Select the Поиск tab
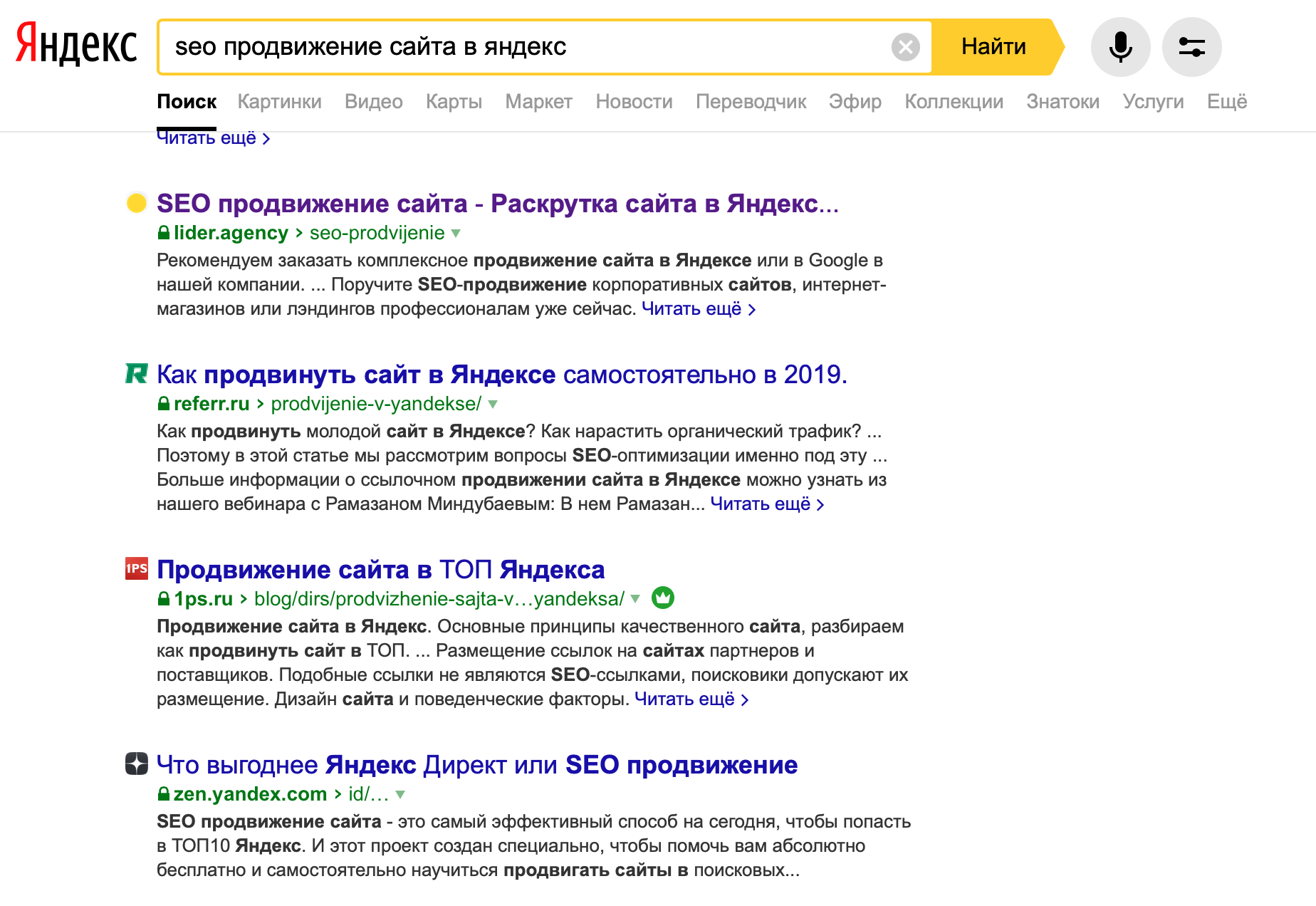1316x906 pixels. point(187,102)
